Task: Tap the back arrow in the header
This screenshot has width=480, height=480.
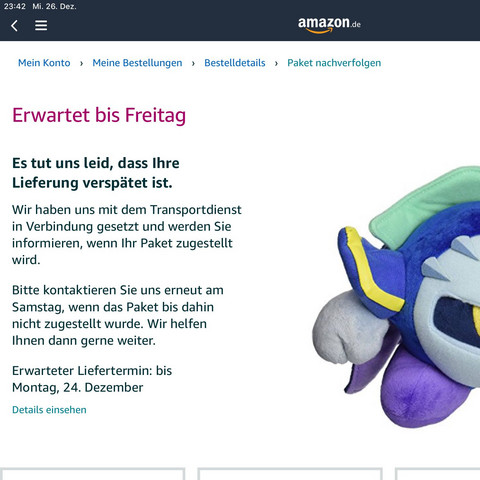Action: point(14,26)
